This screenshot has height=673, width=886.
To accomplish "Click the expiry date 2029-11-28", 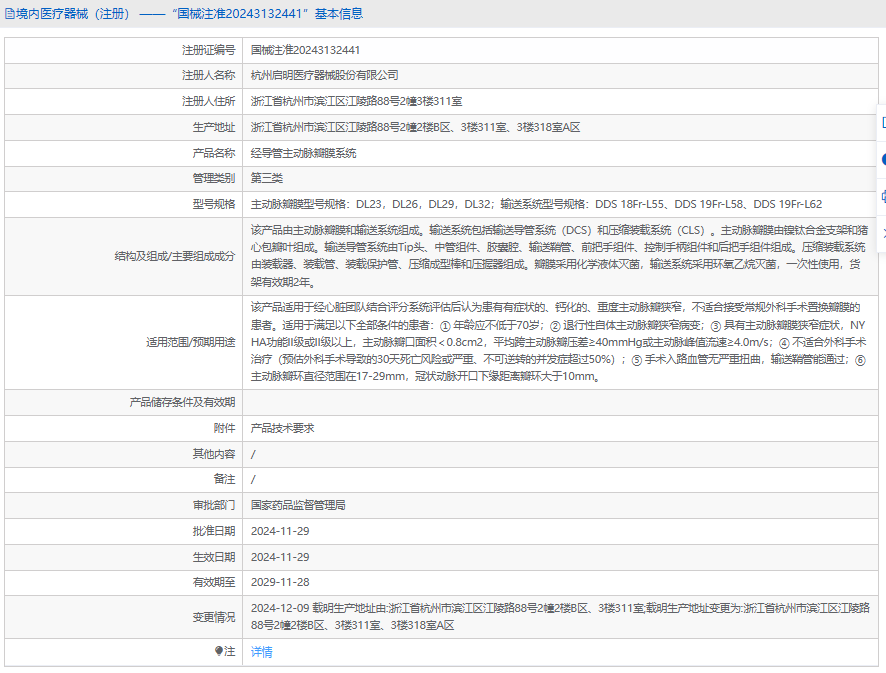I will coord(280,582).
